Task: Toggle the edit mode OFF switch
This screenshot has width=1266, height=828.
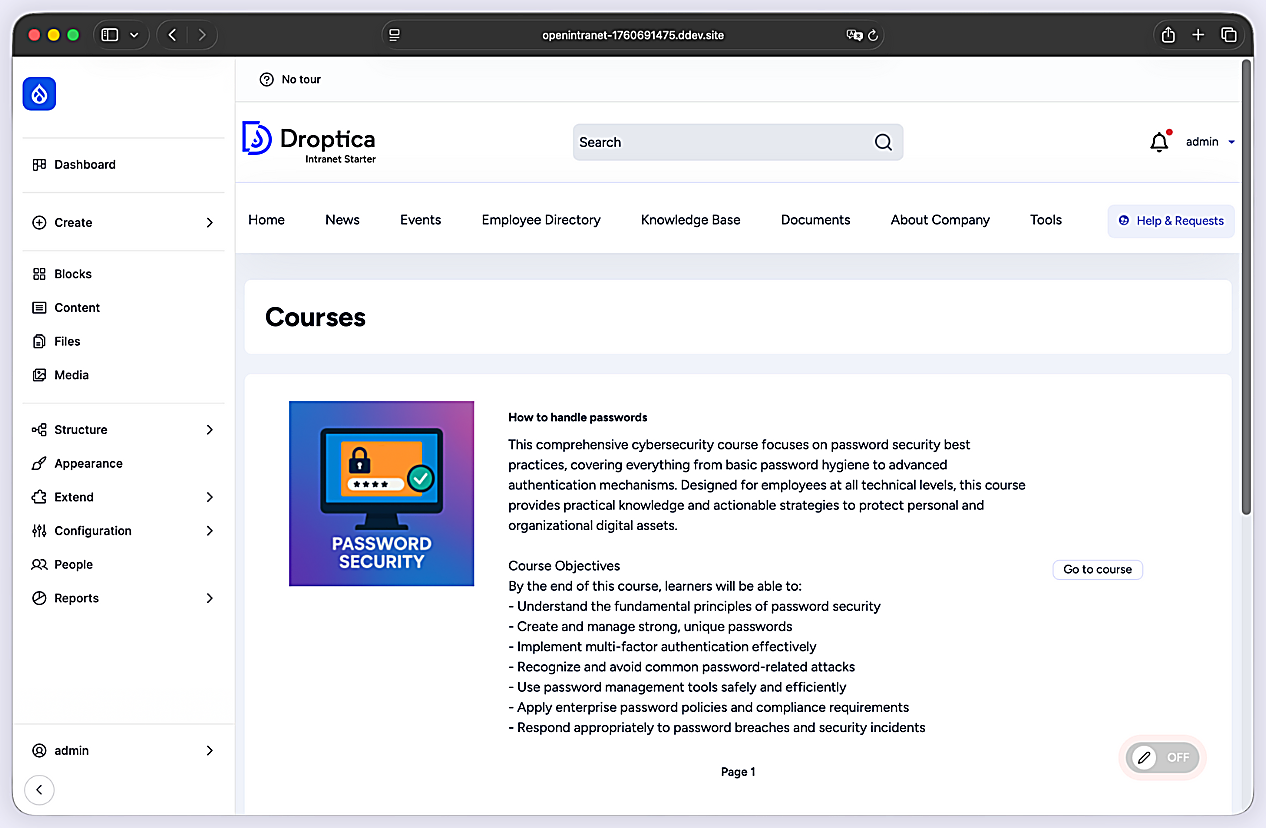Action: (1162, 757)
